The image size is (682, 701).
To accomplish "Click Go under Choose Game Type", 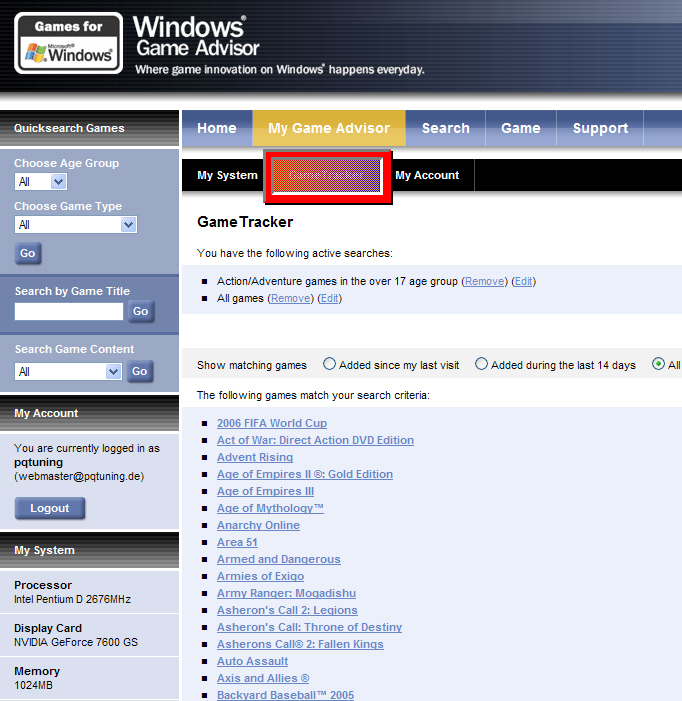I will [28, 253].
